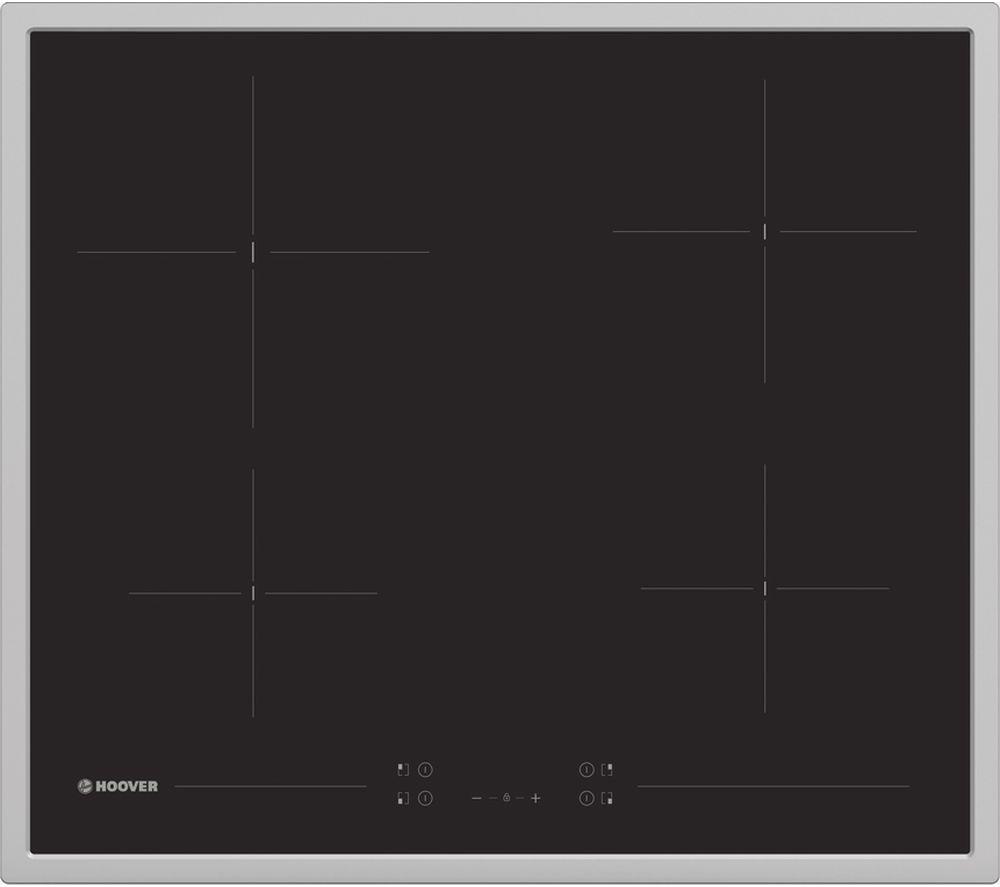Click the HOOVER brand name text
Viewport: 1000px width, 887px height.
tap(127, 786)
